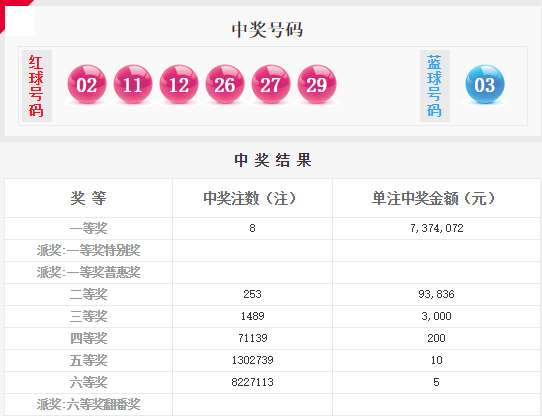Click the red ball numbered 29
The height and width of the screenshot is (416, 542).
click(x=317, y=84)
